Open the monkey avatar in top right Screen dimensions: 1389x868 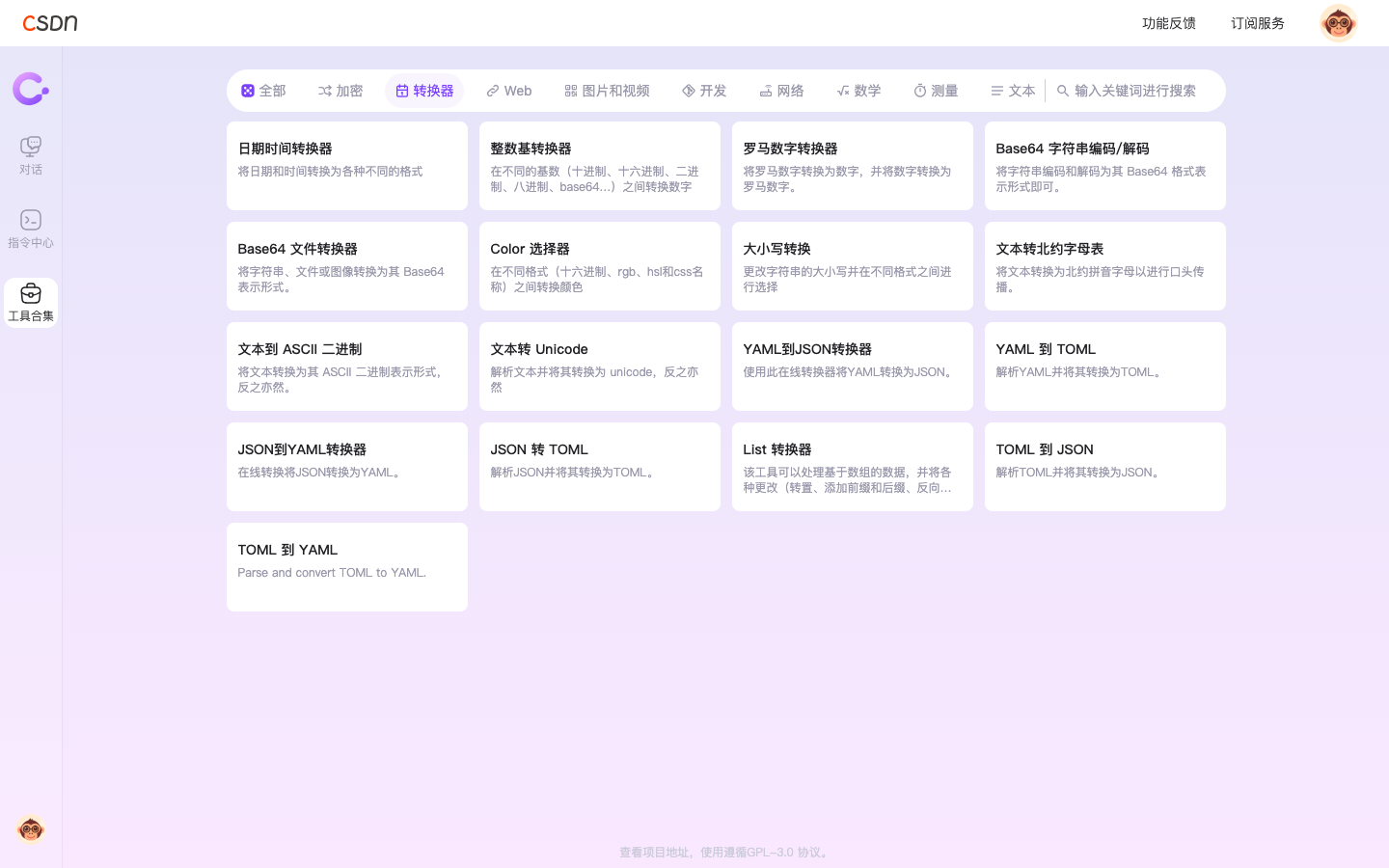click(1338, 23)
